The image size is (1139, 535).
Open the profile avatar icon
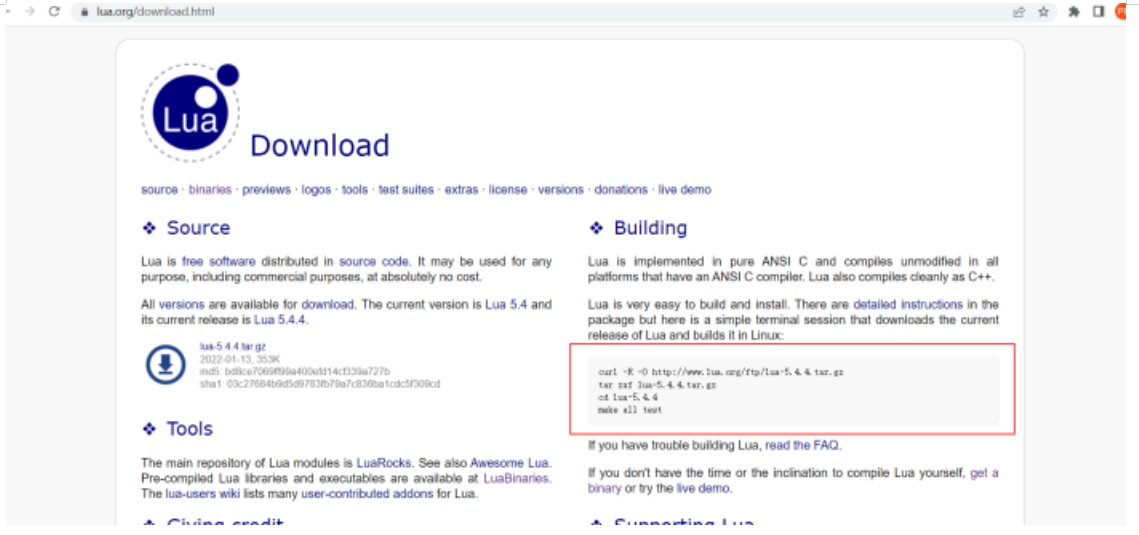(x=1121, y=12)
